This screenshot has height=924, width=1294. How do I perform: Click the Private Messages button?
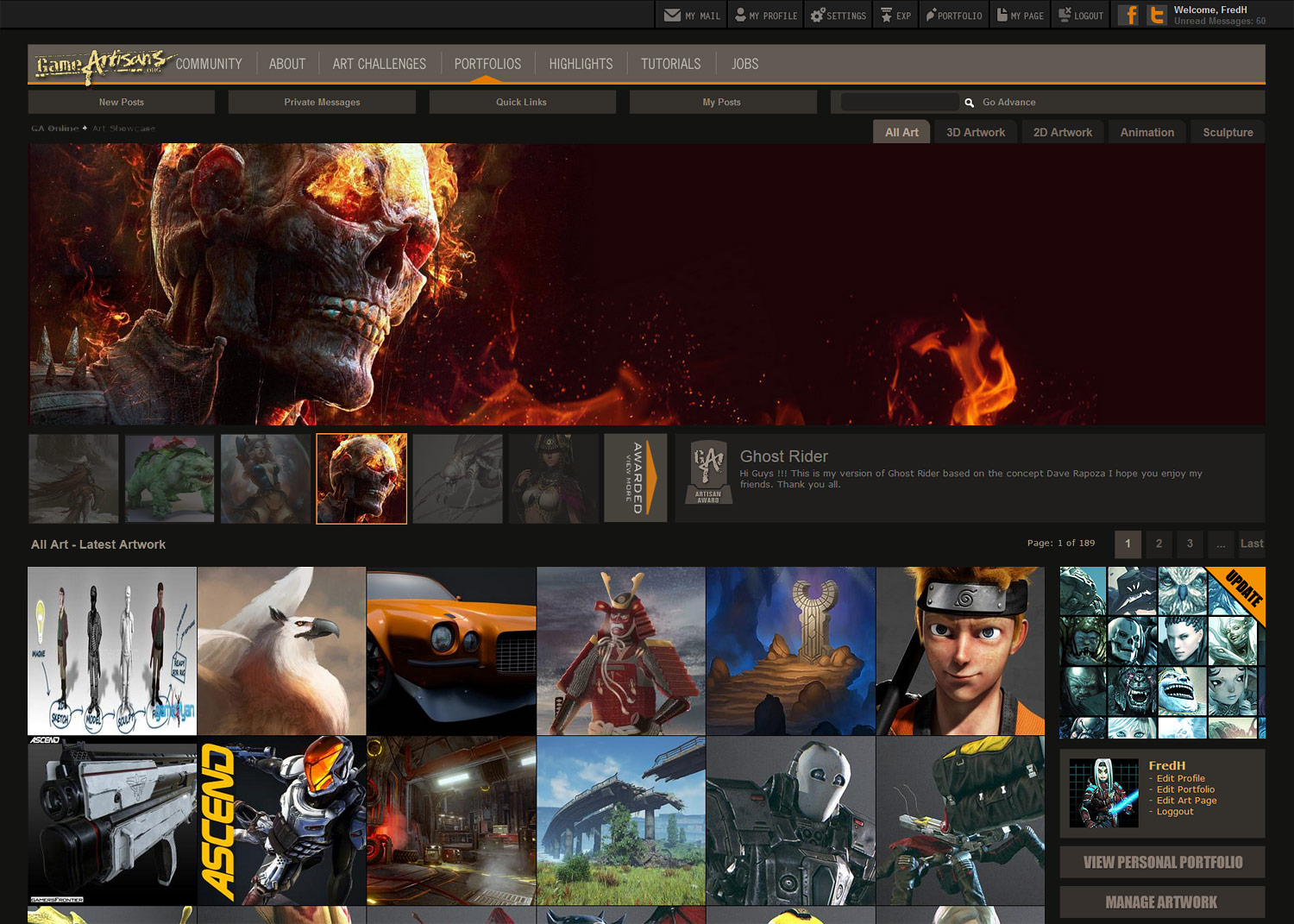[322, 102]
